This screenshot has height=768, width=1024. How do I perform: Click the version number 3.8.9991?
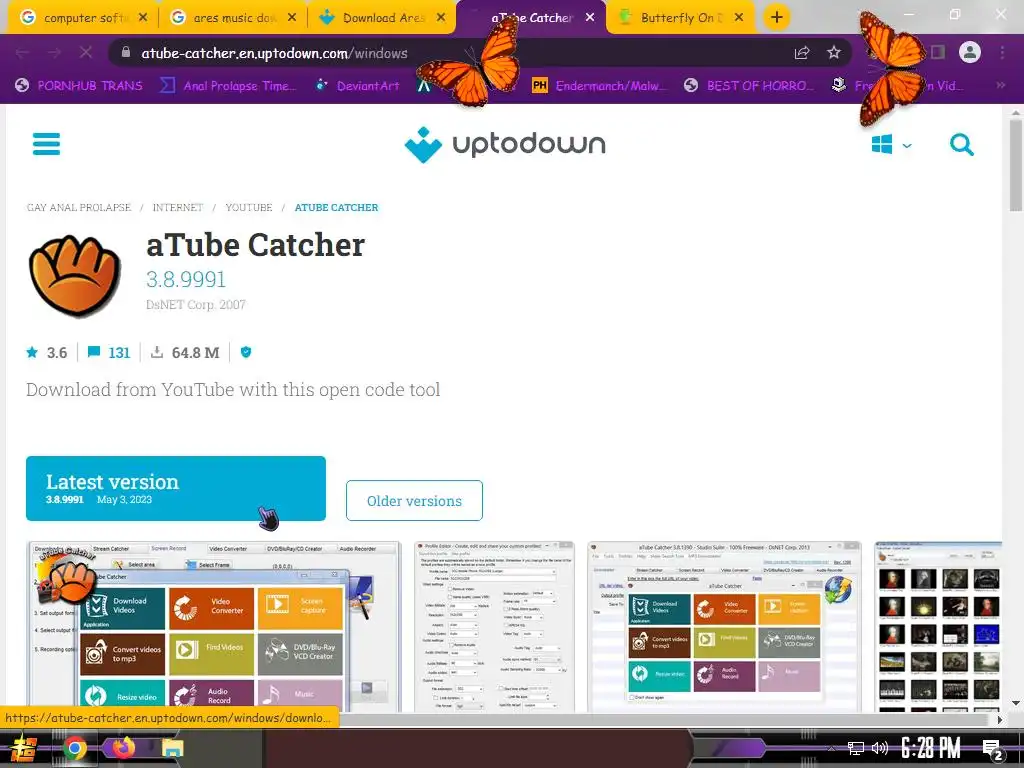tap(186, 280)
